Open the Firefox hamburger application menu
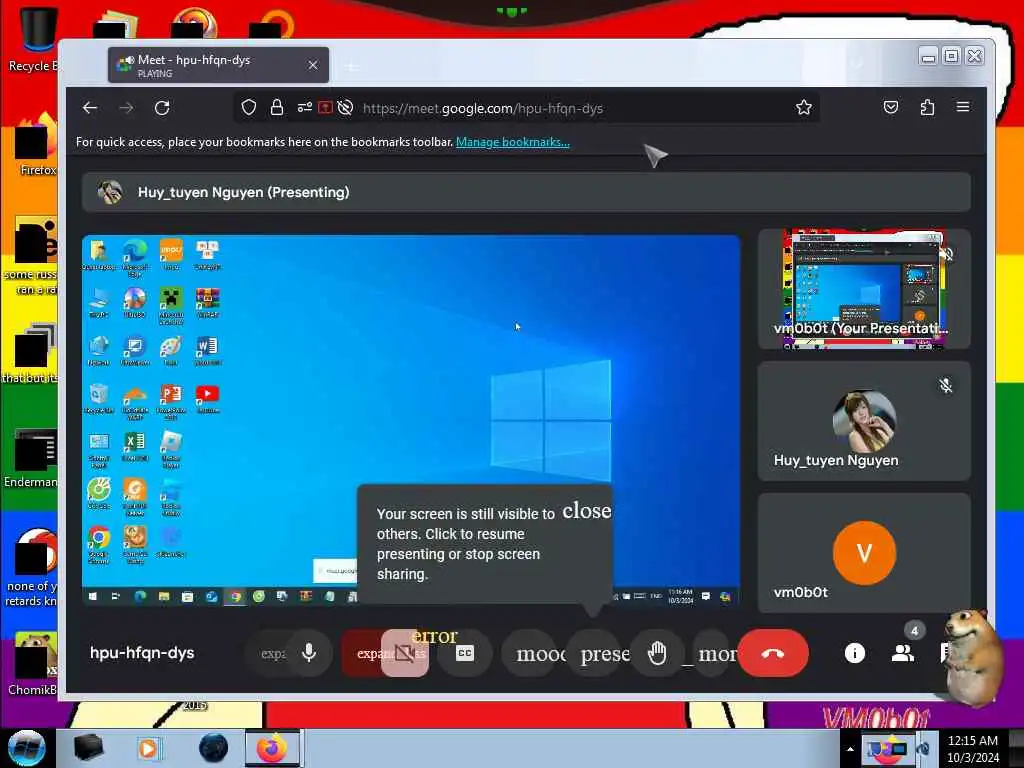The image size is (1024, 768). click(963, 107)
